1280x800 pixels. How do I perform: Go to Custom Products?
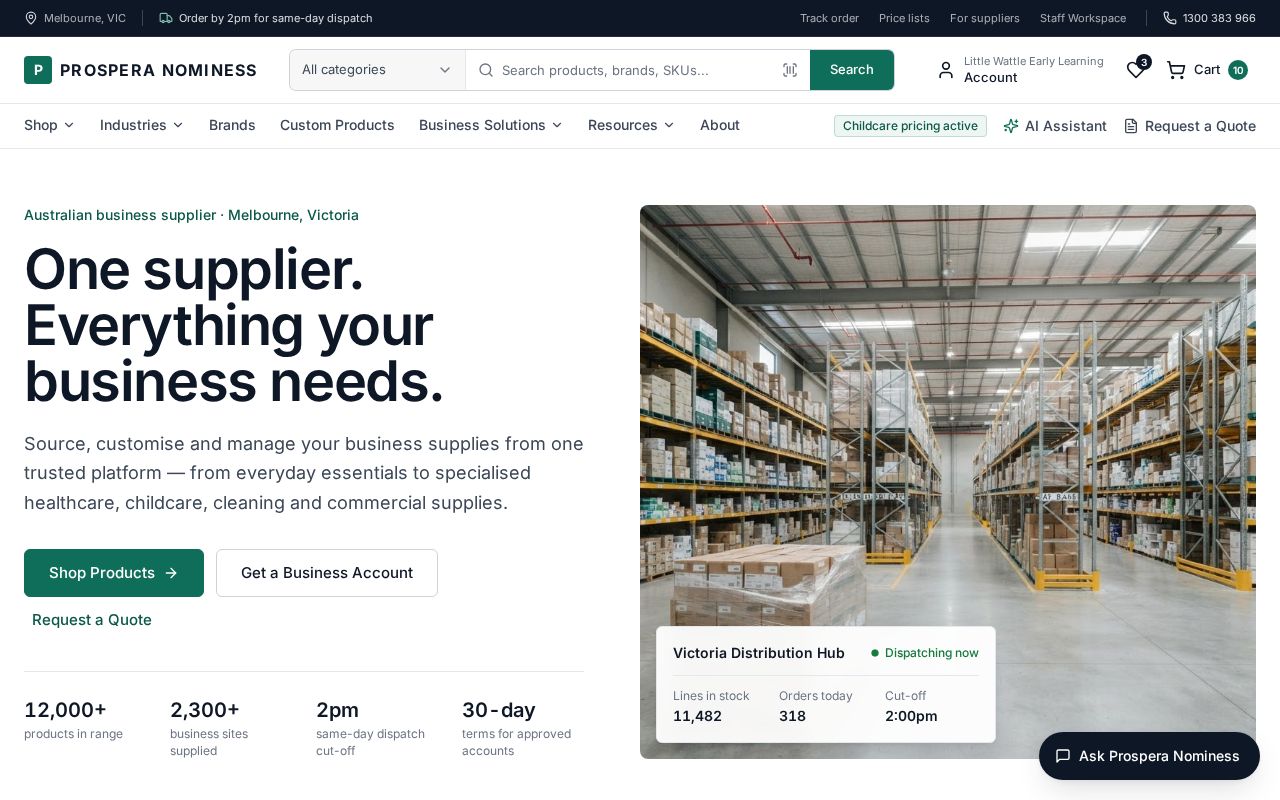[x=337, y=125]
